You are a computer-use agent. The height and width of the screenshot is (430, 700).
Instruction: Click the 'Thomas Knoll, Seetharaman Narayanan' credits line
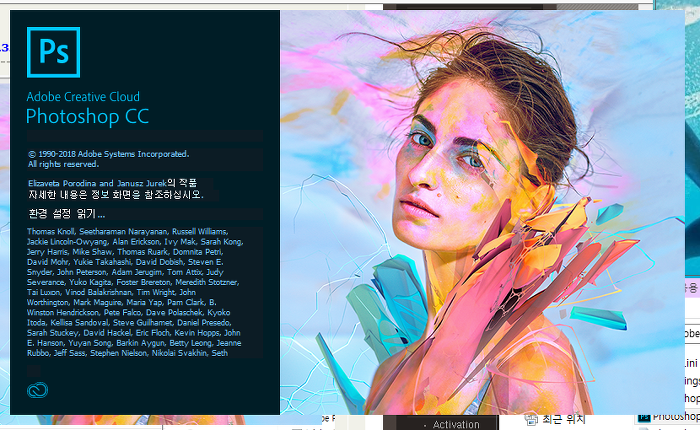click(x=128, y=231)
